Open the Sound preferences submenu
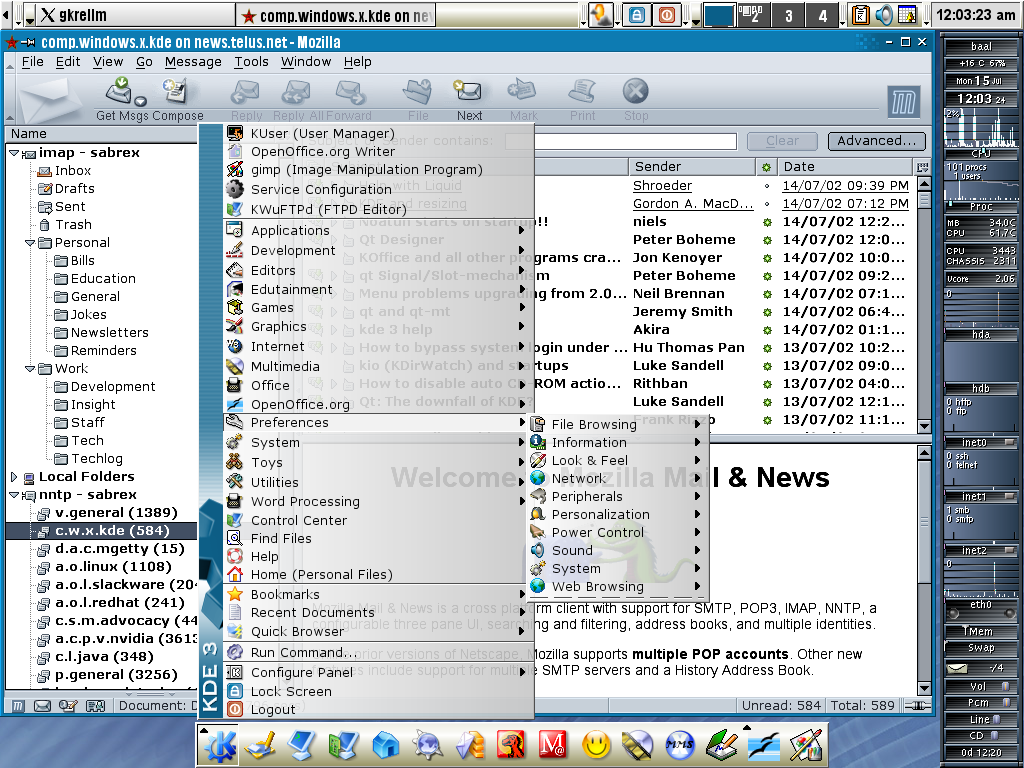Viewport: 1024px width, 768px height. tap(616, 551)
